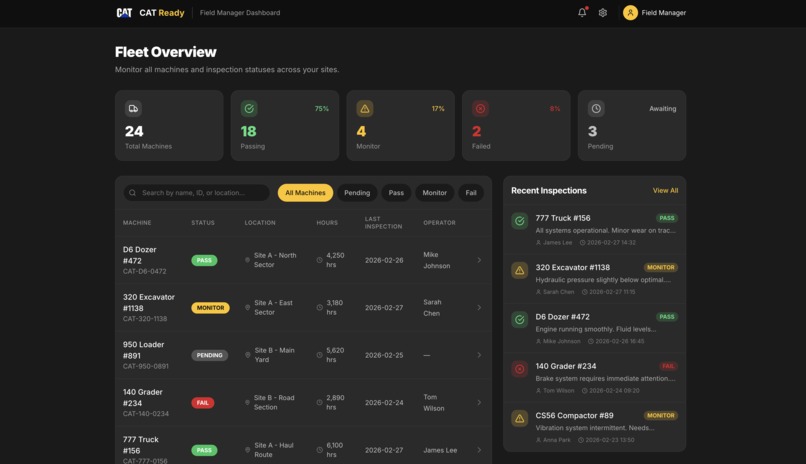Click the Operator column header
The height and width of the screenshot is (464, 806).
point(439,222)
